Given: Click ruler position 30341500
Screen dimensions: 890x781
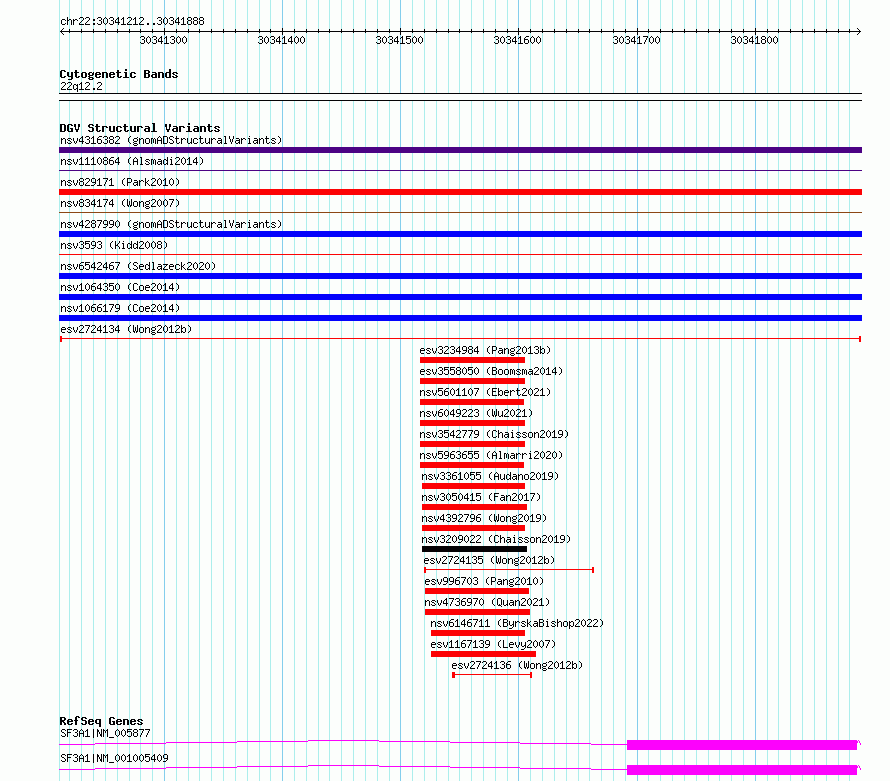Looking at the screenshot, I should pyautogui.click(x=400, y=40).
